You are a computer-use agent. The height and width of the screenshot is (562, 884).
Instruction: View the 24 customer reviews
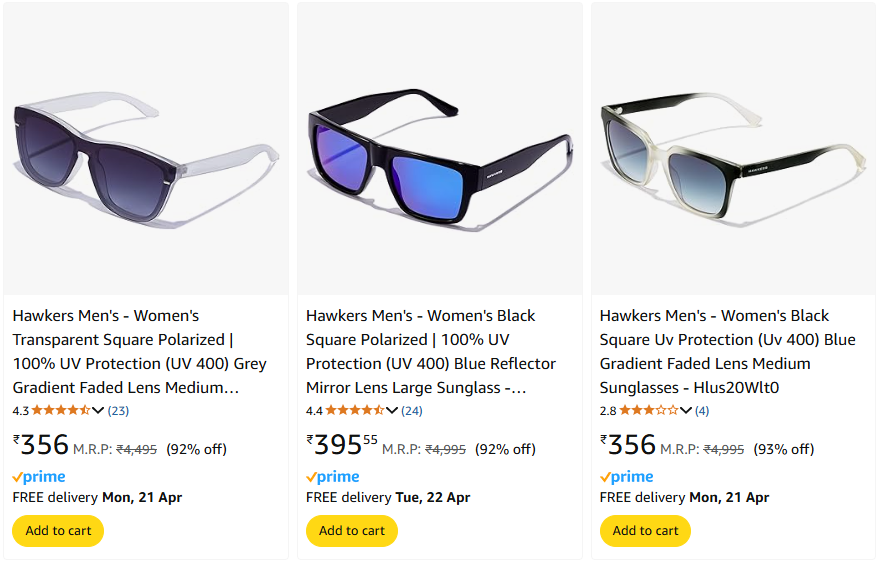tap(412, 411)
